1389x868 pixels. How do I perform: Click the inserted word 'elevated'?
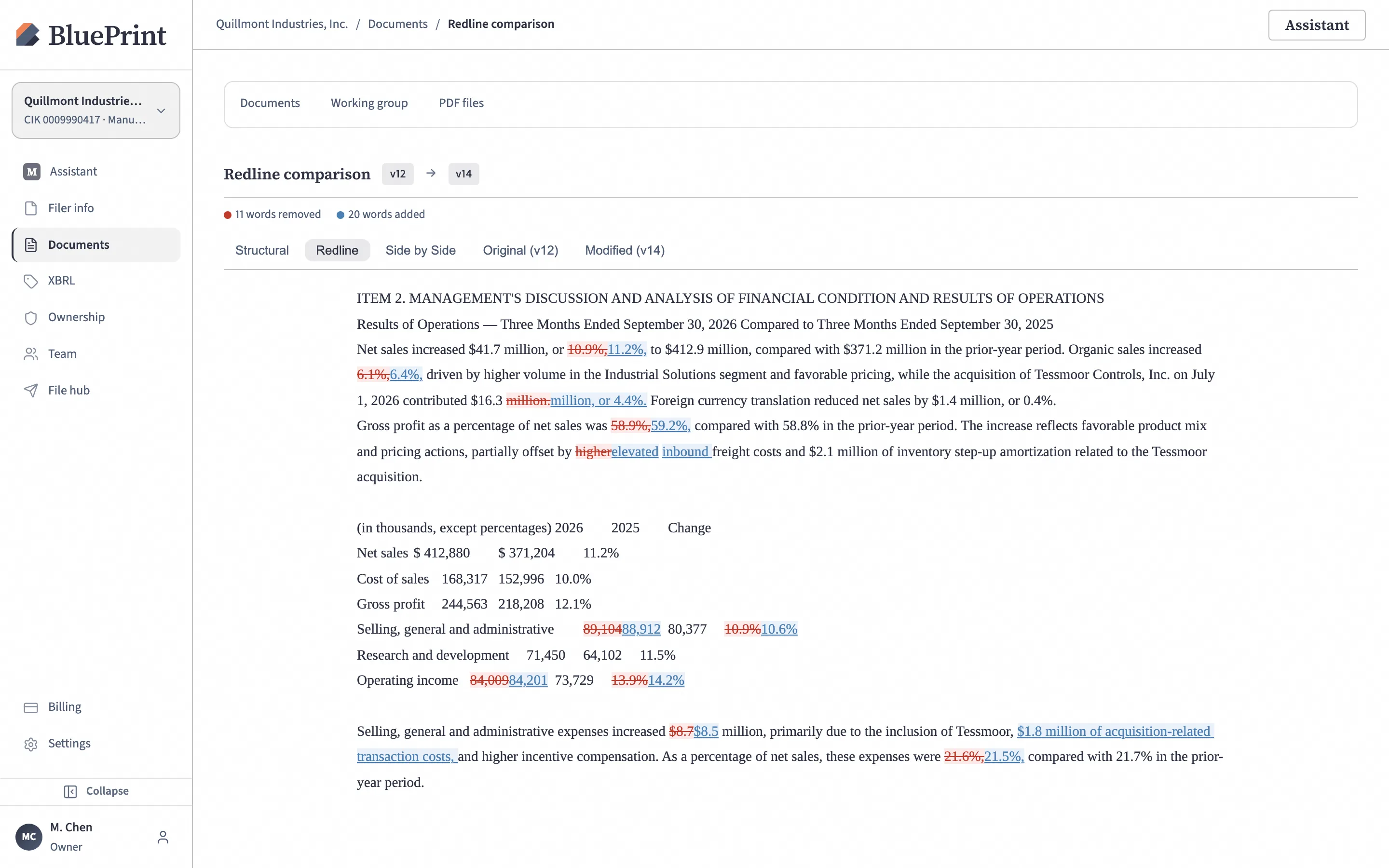(635, 452)
